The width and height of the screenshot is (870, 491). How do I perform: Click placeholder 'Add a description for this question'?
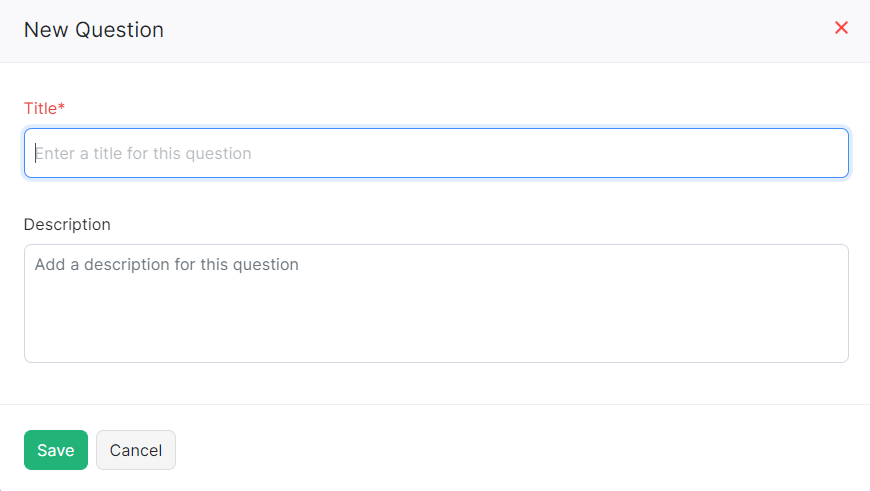[x=167, y=265]
